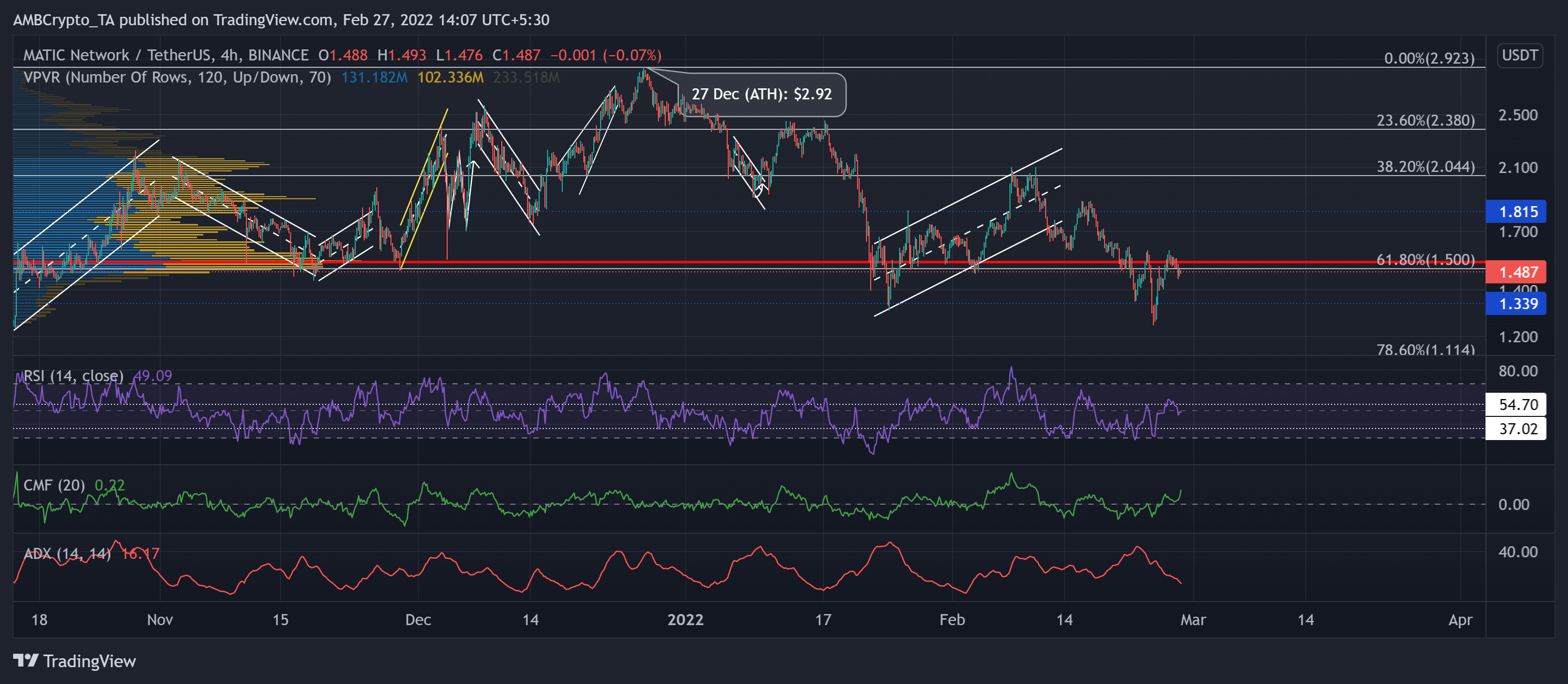This screenshot has height=684, width=1568.
Task: Click the Nov date on time axis
Action: pos(160,620)
